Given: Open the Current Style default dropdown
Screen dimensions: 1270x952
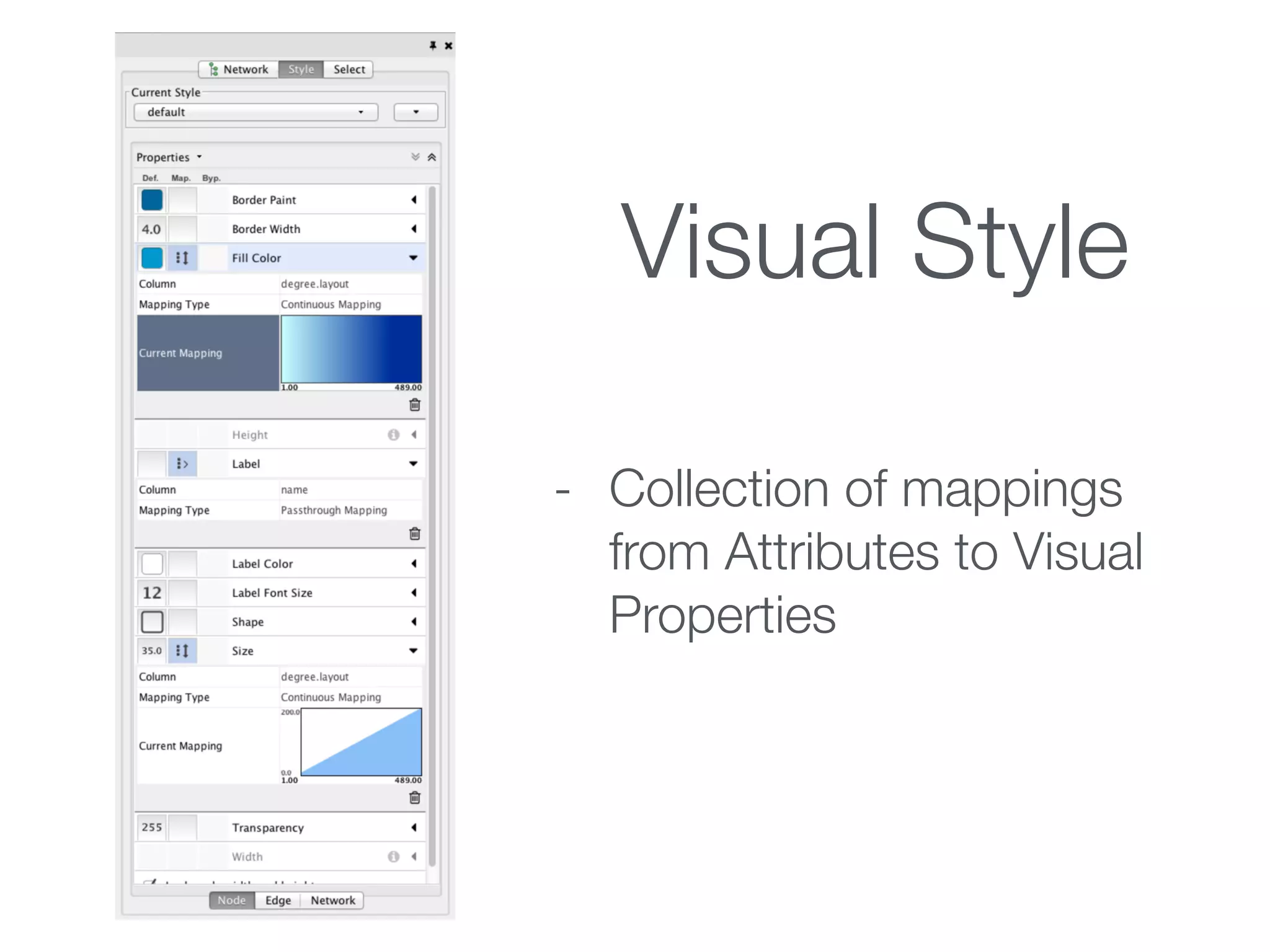Looking at the screenshot, I should click(x=256, y=112).
